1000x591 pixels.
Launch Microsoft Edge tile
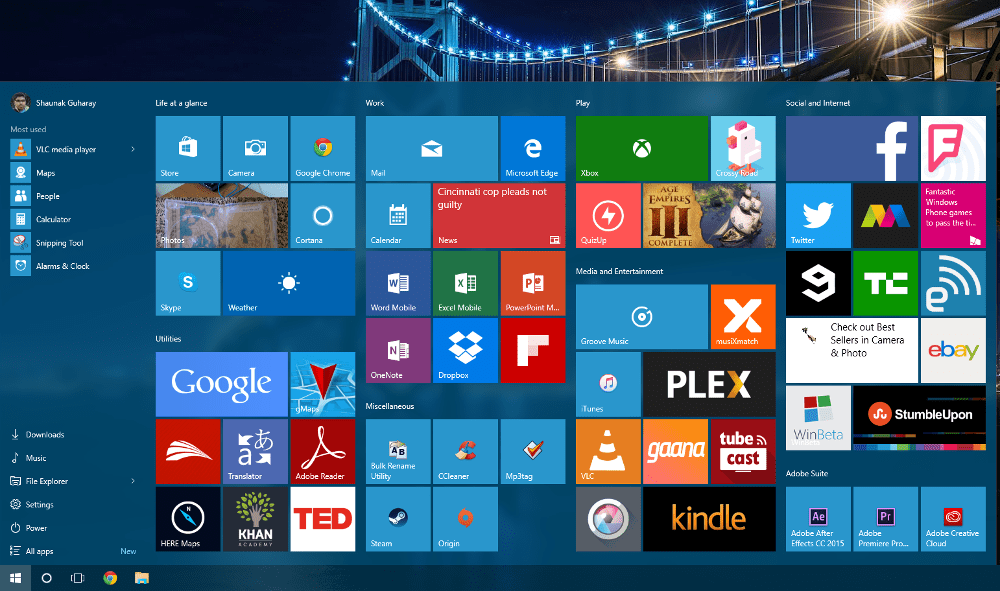[x=533, y=149]
